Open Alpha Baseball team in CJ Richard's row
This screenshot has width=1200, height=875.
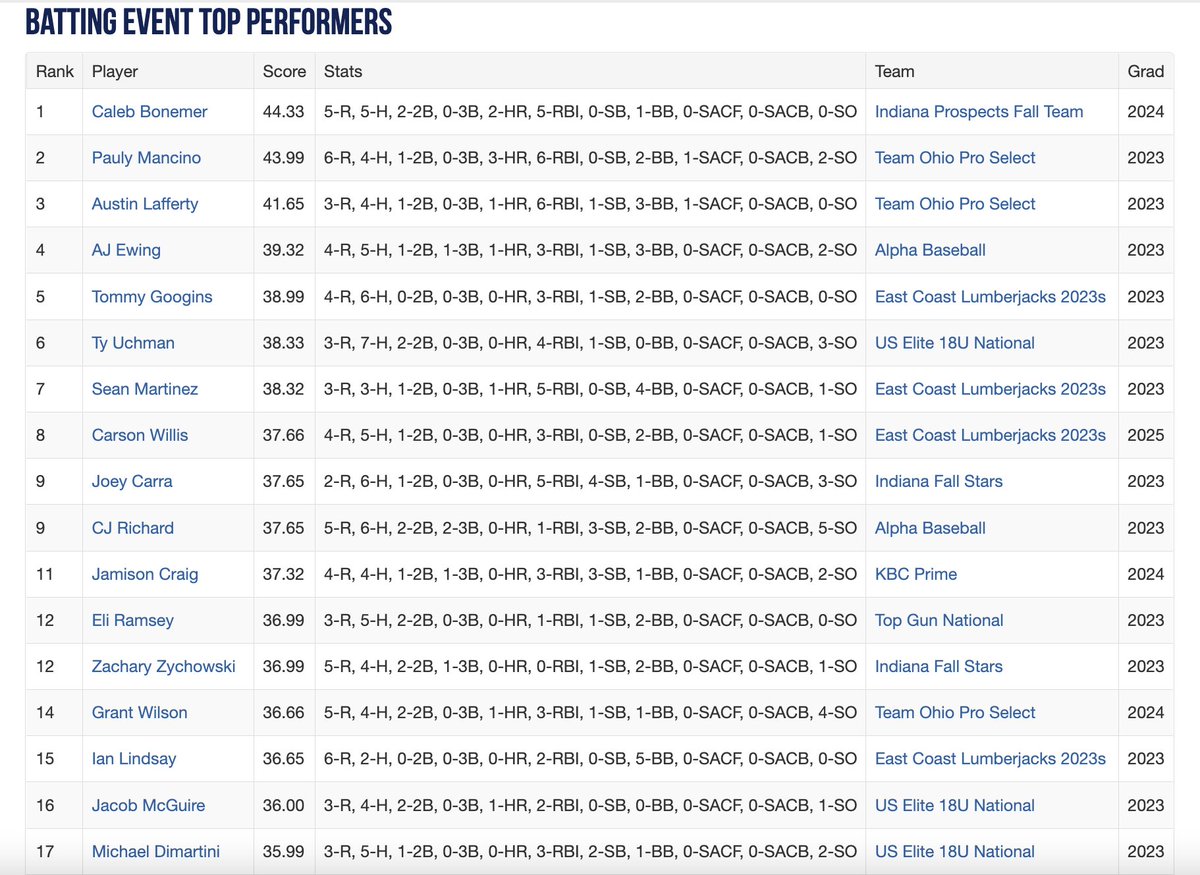click(x=930, y=528)
